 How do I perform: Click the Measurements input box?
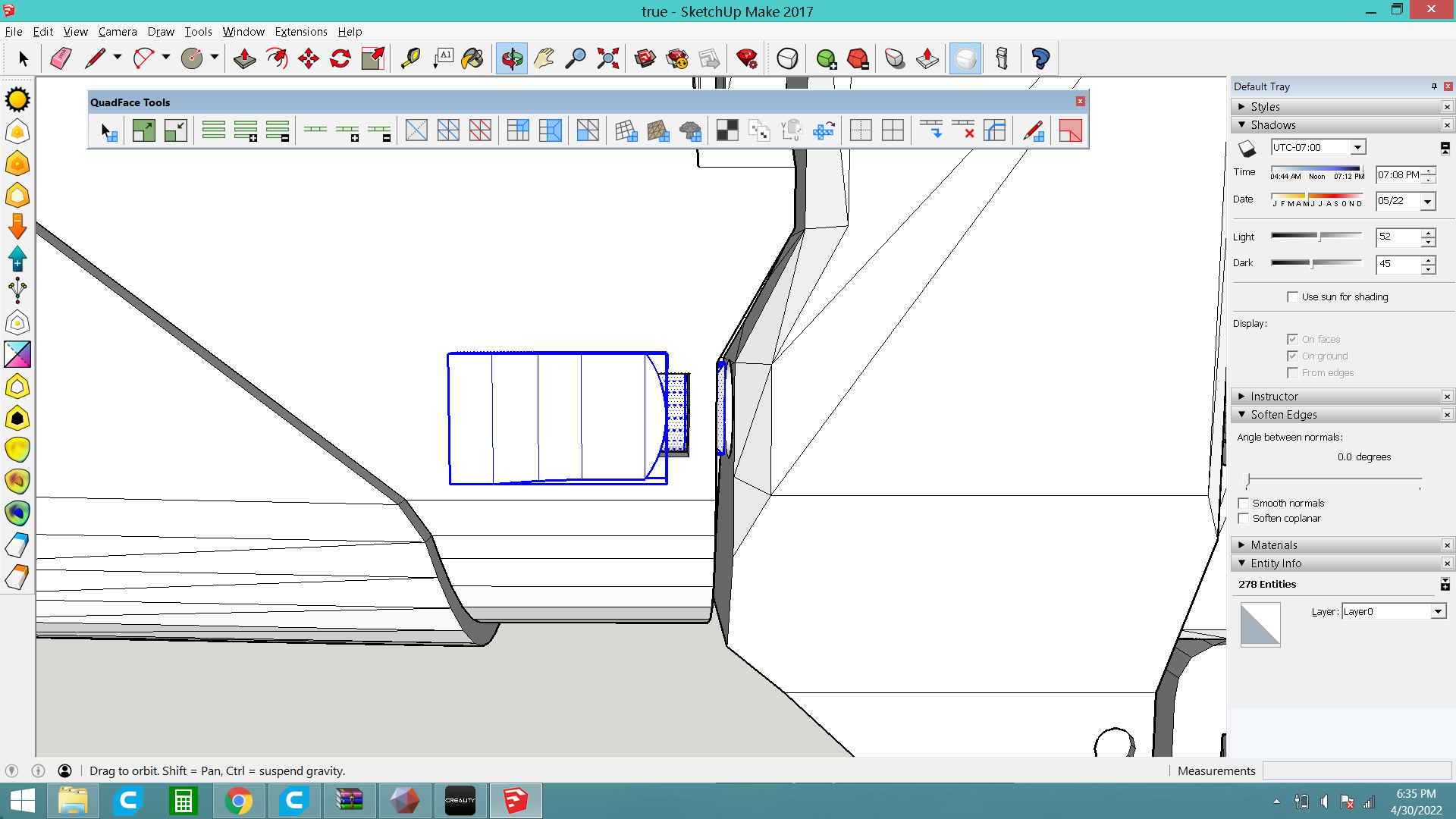(x=1356, y=771)
